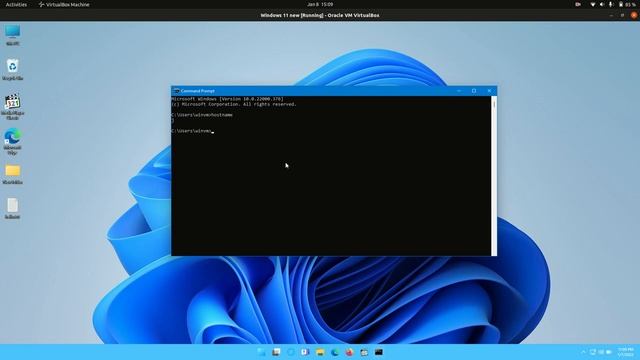Launch the Microsoft Edge desktop shortcut
640x360 pixels.
[x=13, y=141]
